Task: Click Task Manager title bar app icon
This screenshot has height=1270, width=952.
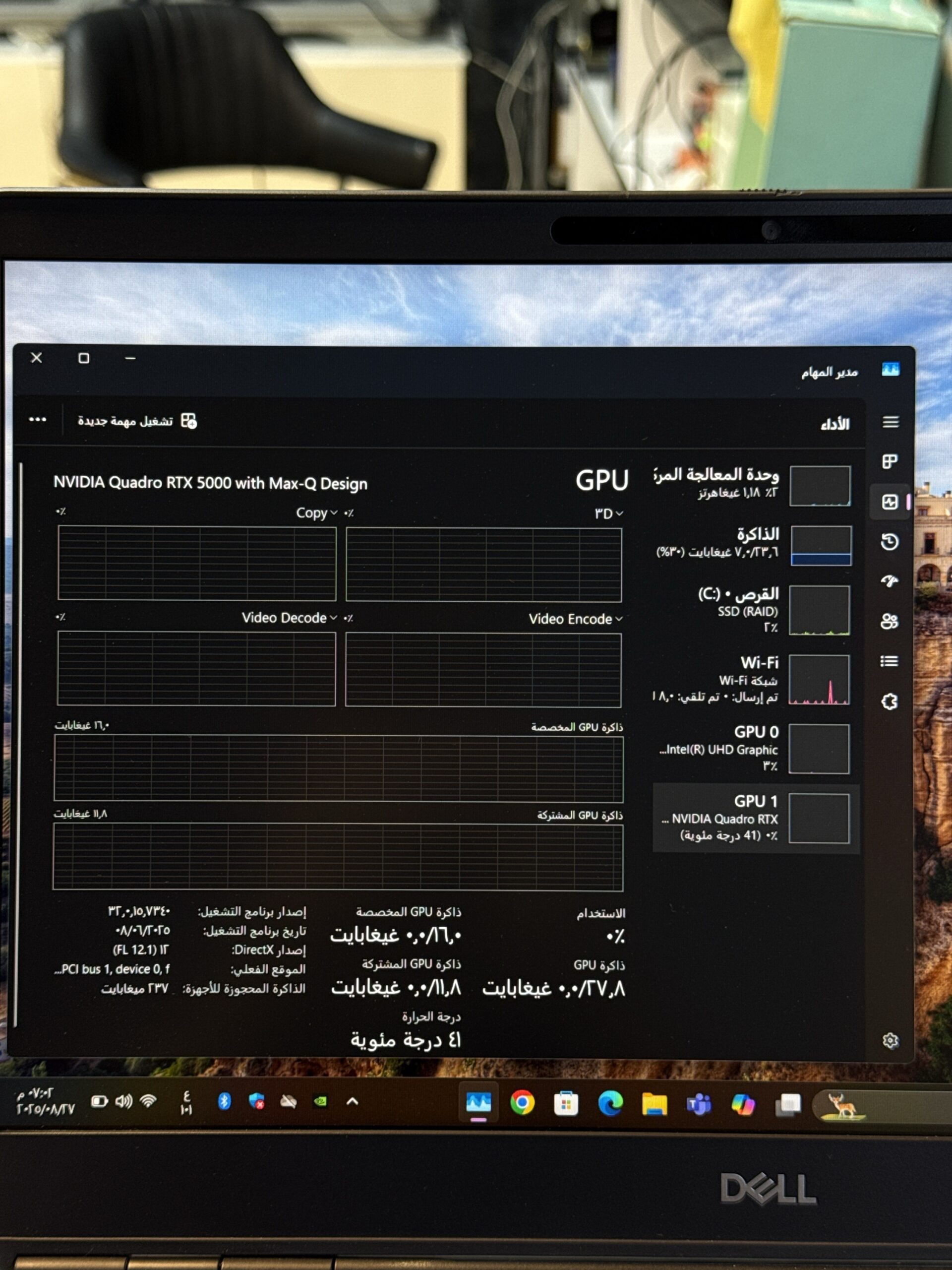Action: pos(890,369)
